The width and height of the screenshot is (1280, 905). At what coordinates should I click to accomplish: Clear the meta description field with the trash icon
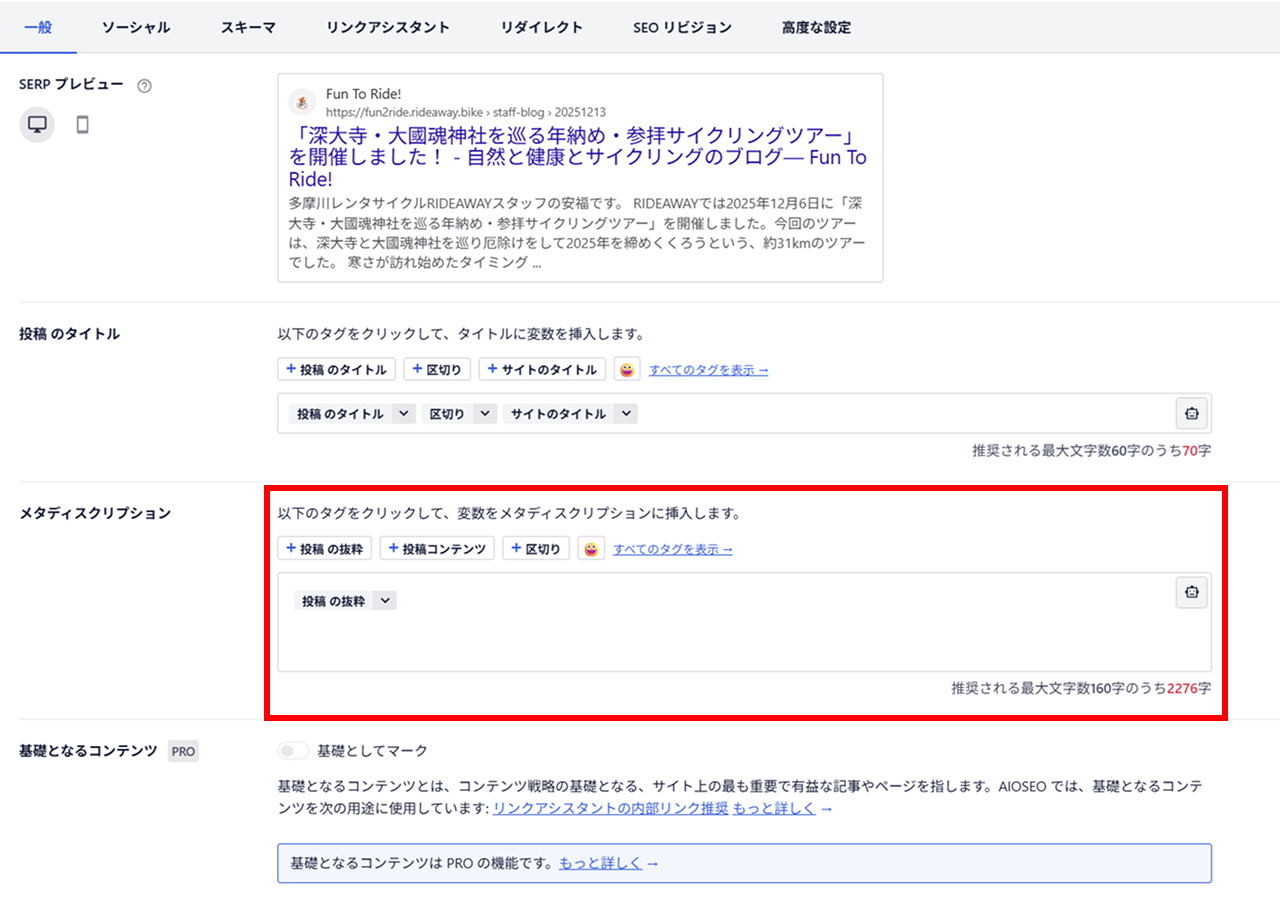tap(1191, 592)
